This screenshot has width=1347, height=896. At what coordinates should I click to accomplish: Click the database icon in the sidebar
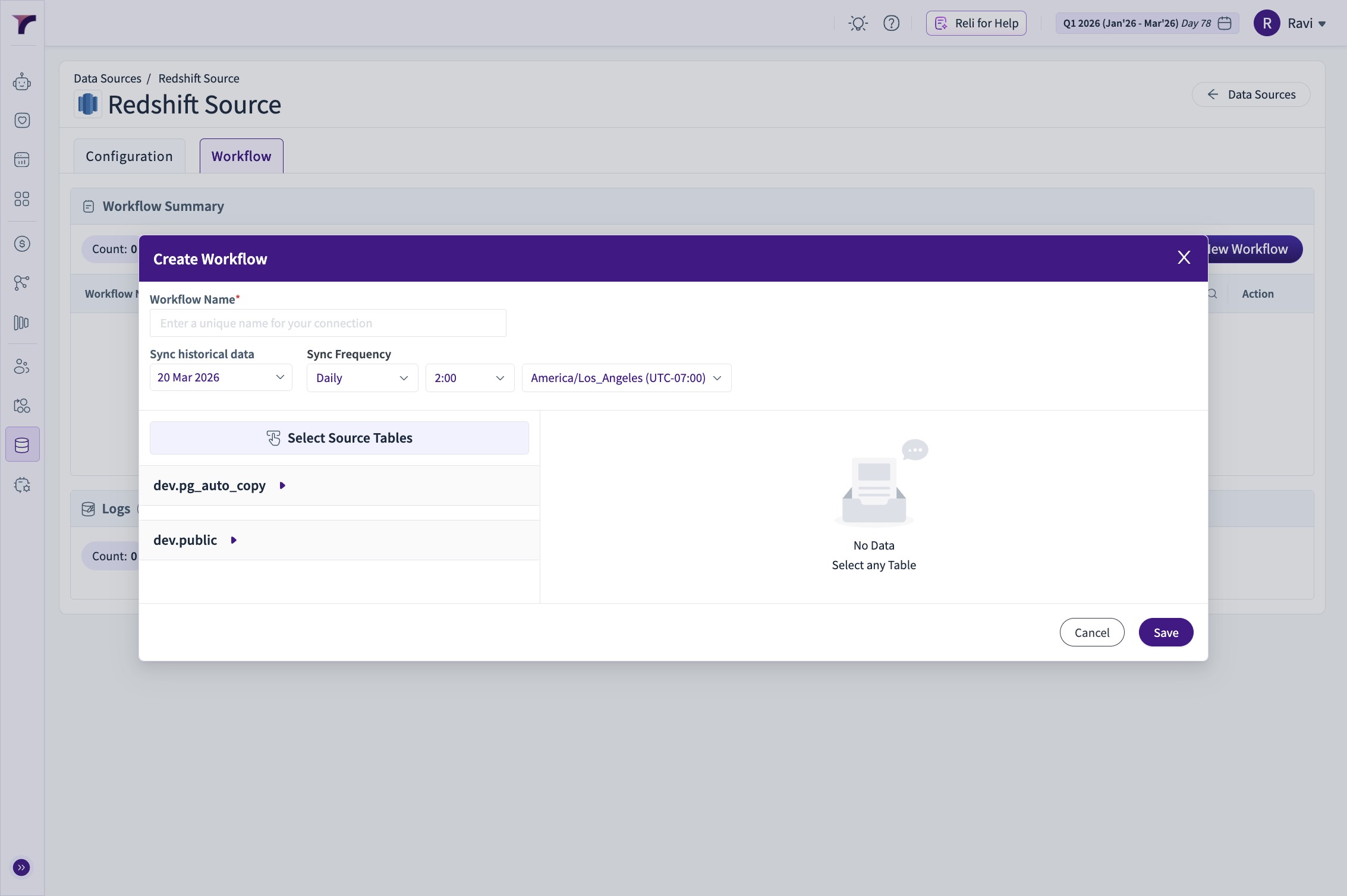22,444
